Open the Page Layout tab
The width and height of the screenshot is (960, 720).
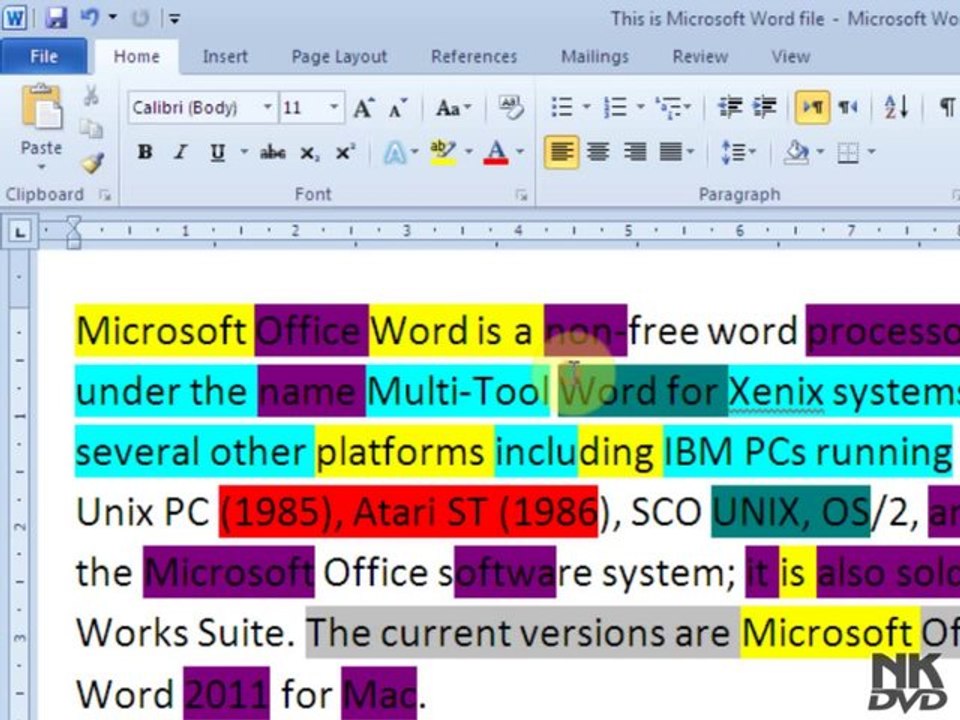tap(339, 56)
